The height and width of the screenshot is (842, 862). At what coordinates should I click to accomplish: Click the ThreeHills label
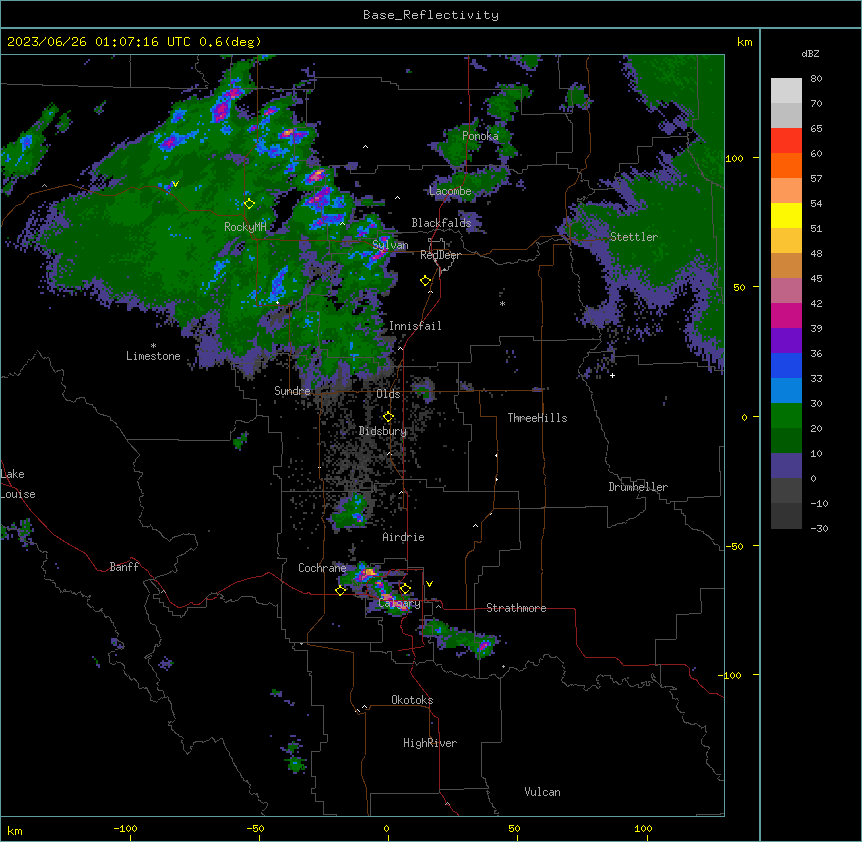point(537,418)
